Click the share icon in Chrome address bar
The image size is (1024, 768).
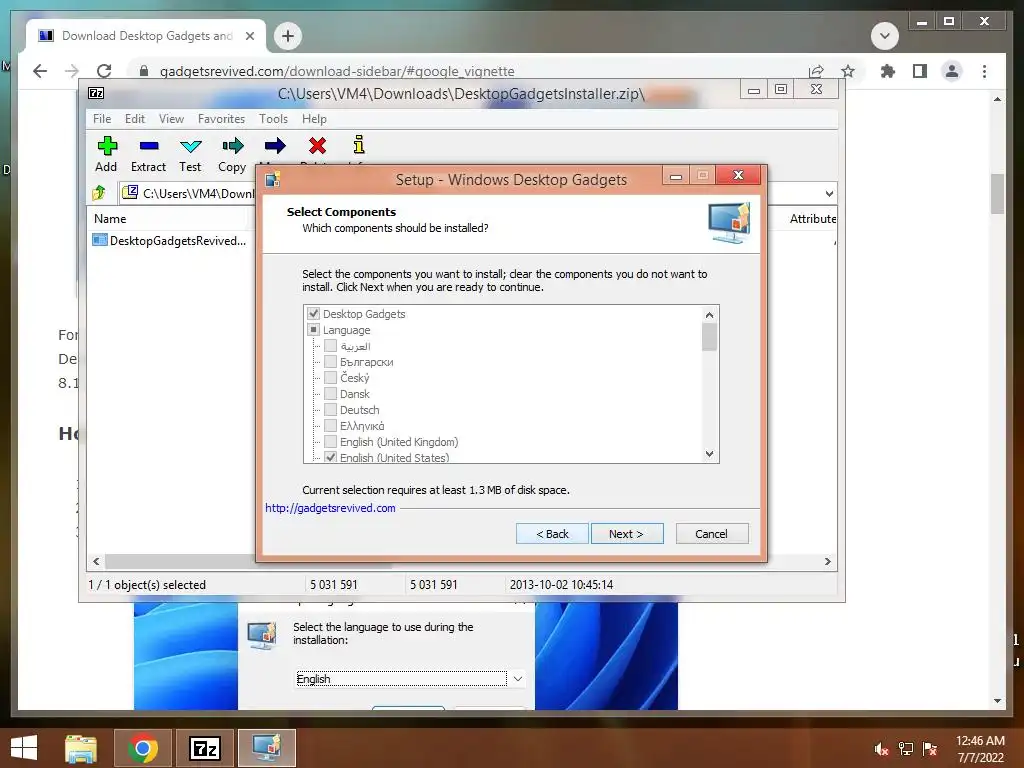[816, 71]
